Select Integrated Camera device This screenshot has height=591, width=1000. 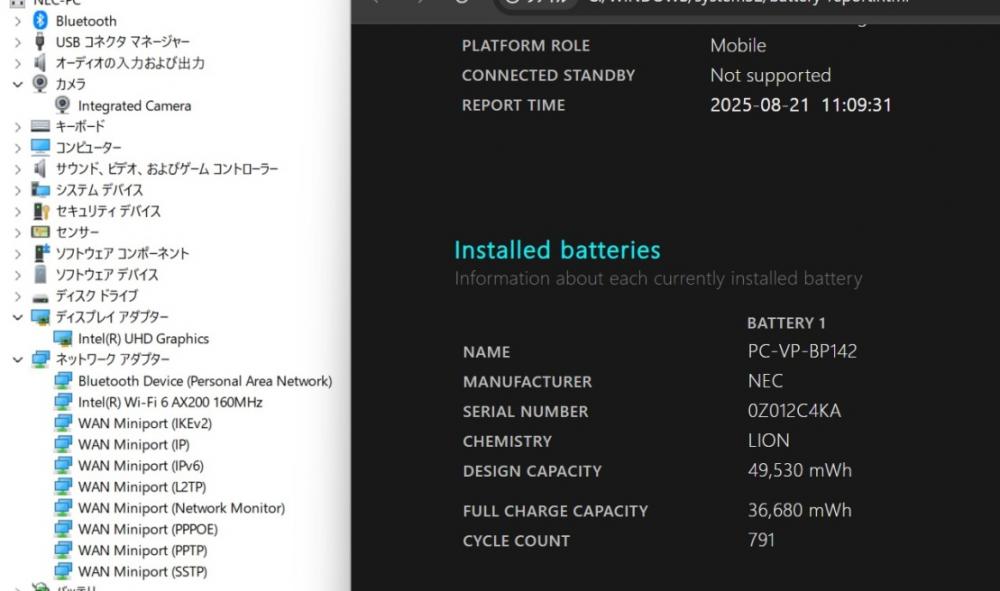(x=135, y=105)
